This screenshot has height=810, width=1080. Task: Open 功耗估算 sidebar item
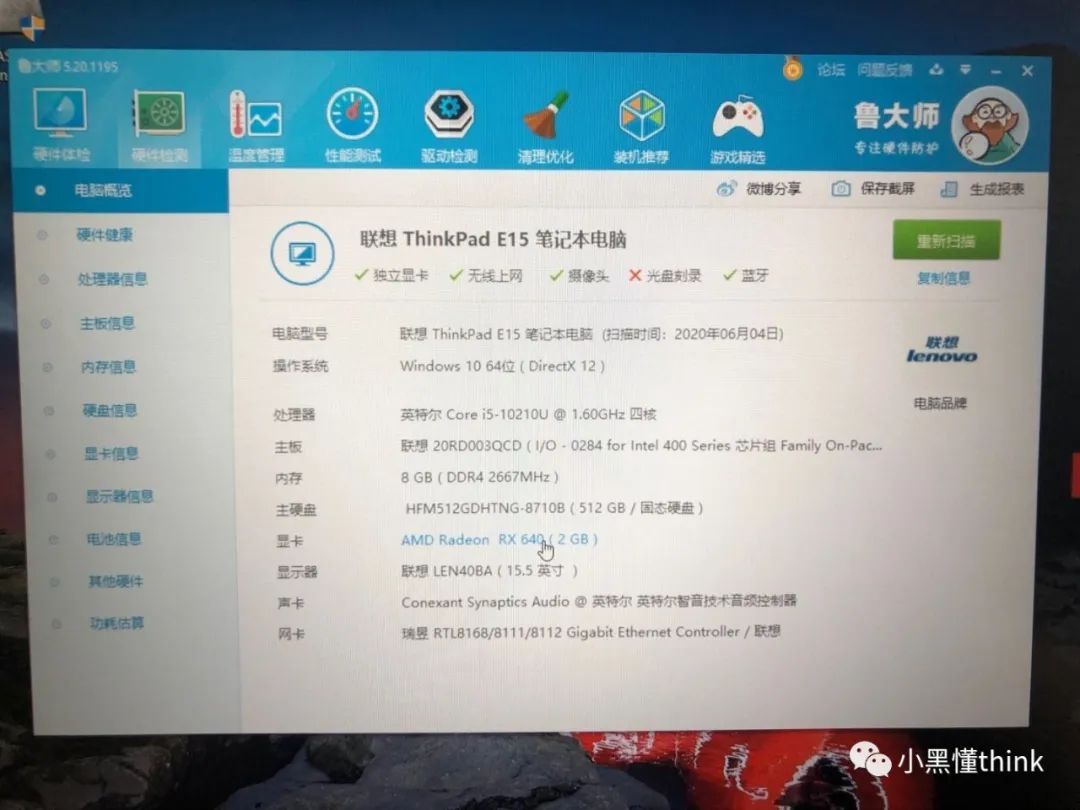117,623
